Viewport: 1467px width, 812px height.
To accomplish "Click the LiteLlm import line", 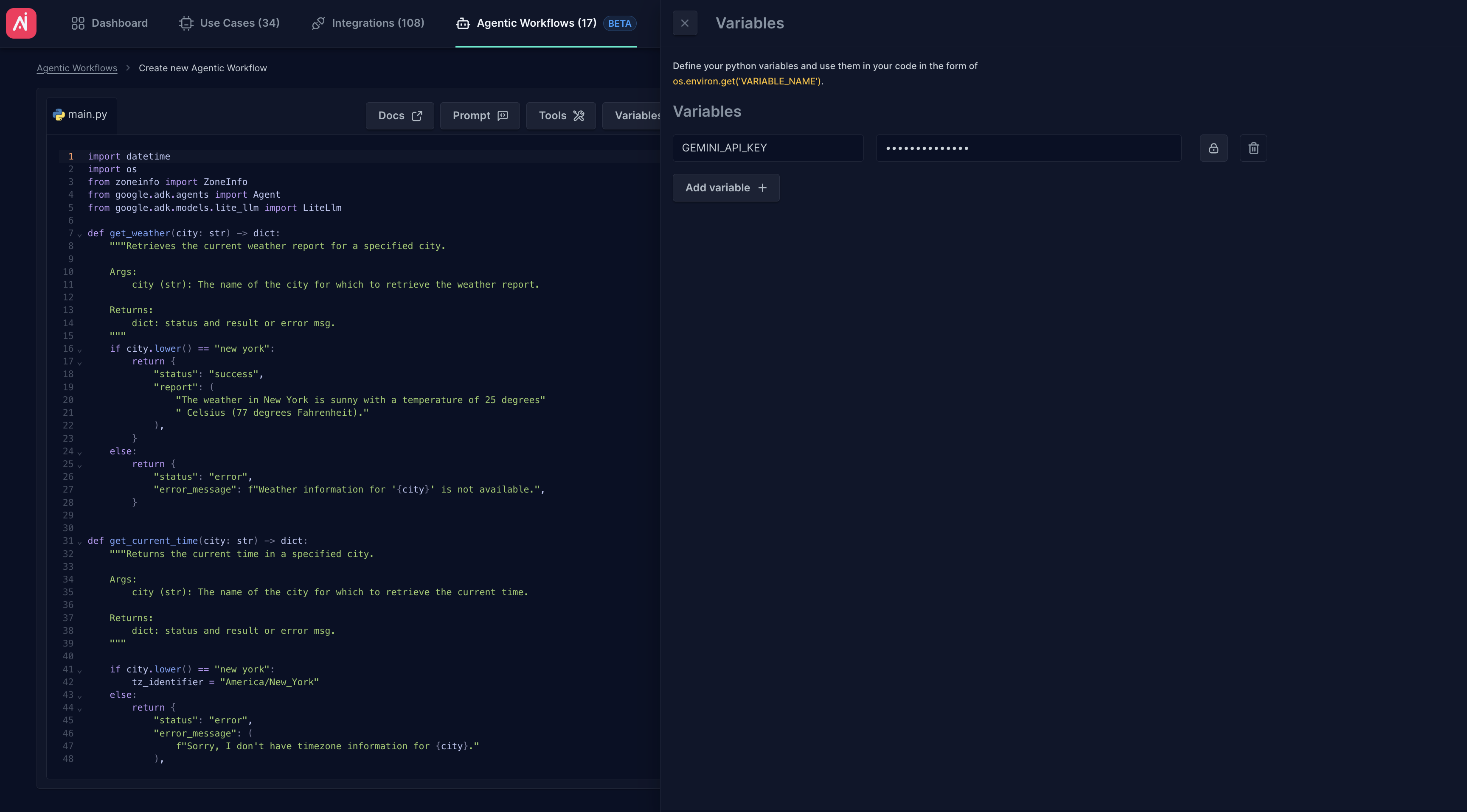I will point(215,208).
